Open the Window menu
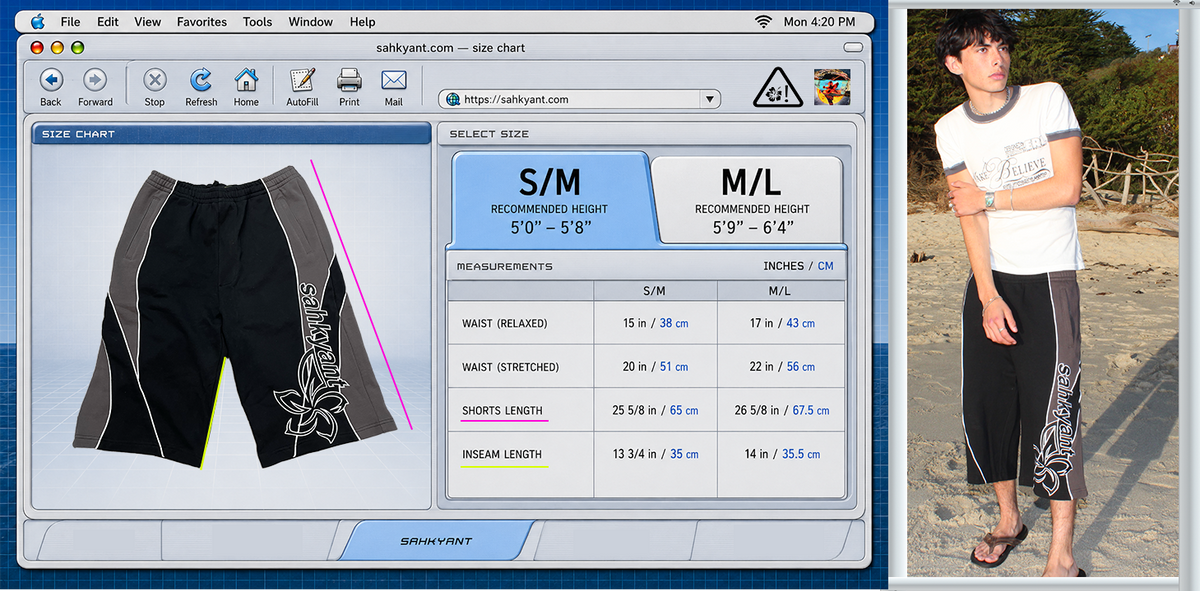The height and width of the screenshot is (591, 1200). click(311, 21)
